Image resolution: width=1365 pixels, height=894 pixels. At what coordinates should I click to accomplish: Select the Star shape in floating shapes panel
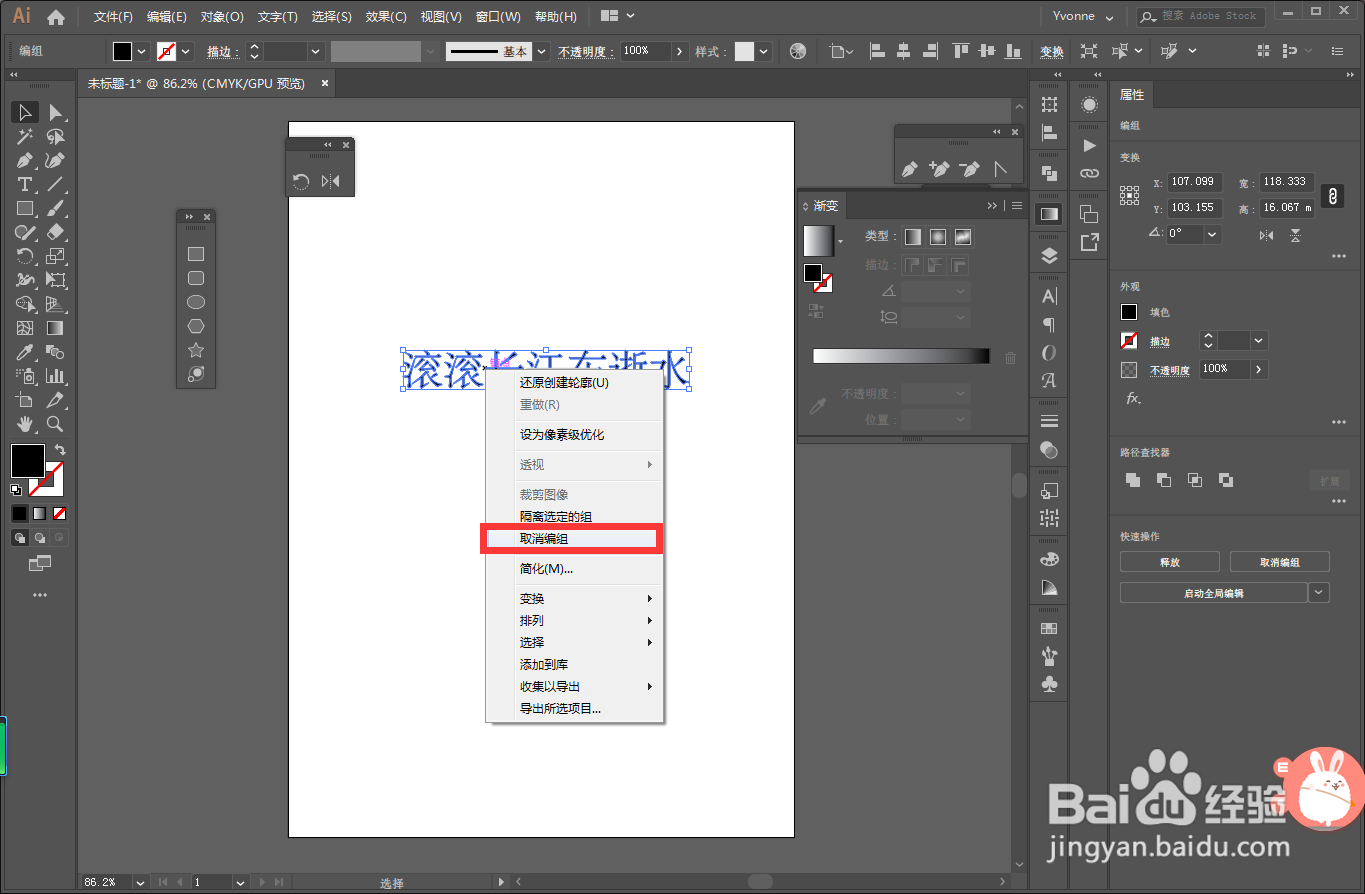point(196,349)
